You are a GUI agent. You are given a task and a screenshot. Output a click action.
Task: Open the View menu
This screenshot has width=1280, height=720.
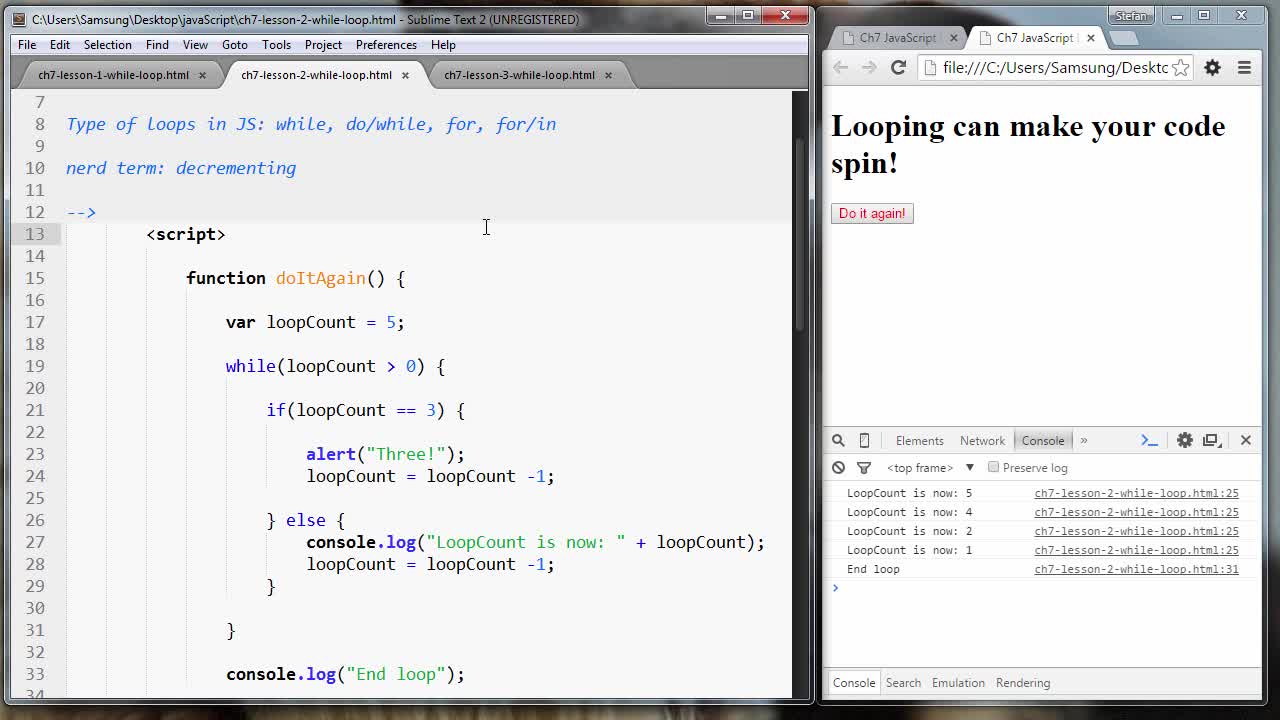(x=195, y=44)
